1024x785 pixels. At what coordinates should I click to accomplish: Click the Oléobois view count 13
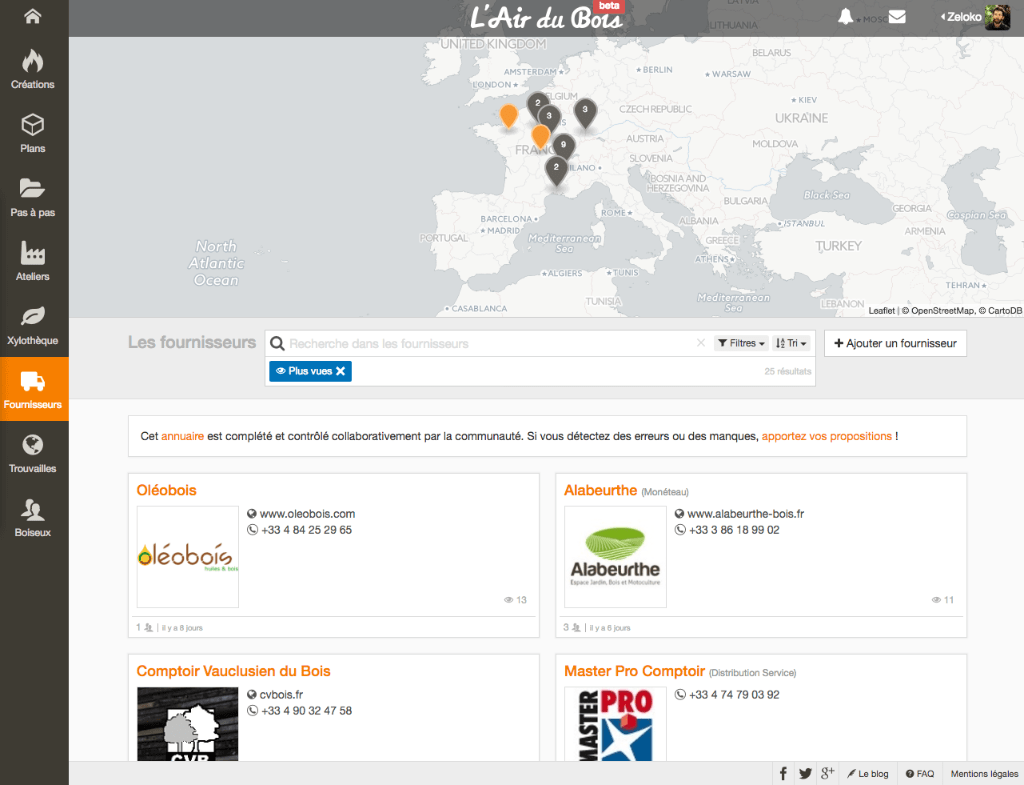(x=515, y=600)
